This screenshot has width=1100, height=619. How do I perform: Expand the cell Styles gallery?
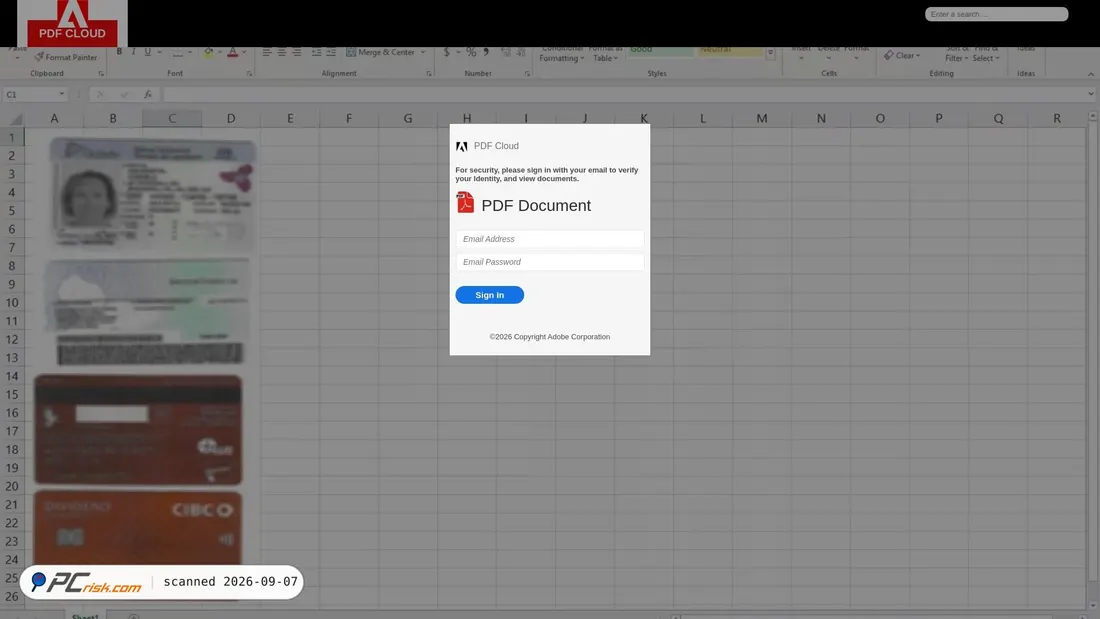point(770,53)
